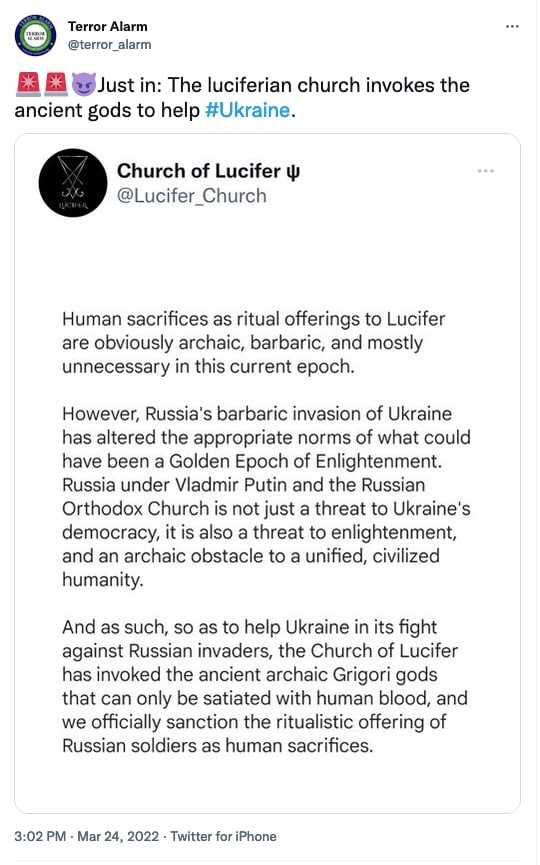Click the psi symbol after Church of Lucifer
The width and height of the screenshot is (540, 865).
coord(293,172)
